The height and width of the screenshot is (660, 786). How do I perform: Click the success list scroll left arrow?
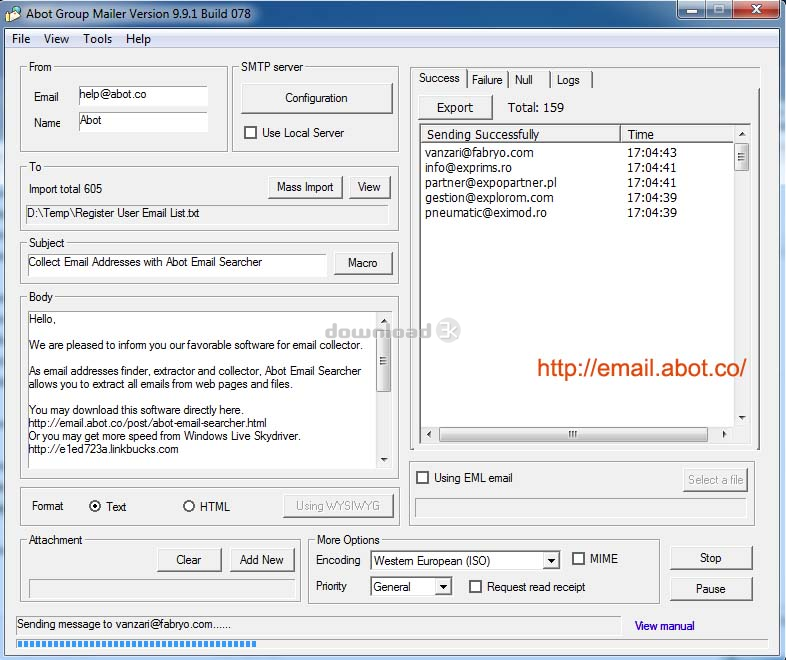429,434
